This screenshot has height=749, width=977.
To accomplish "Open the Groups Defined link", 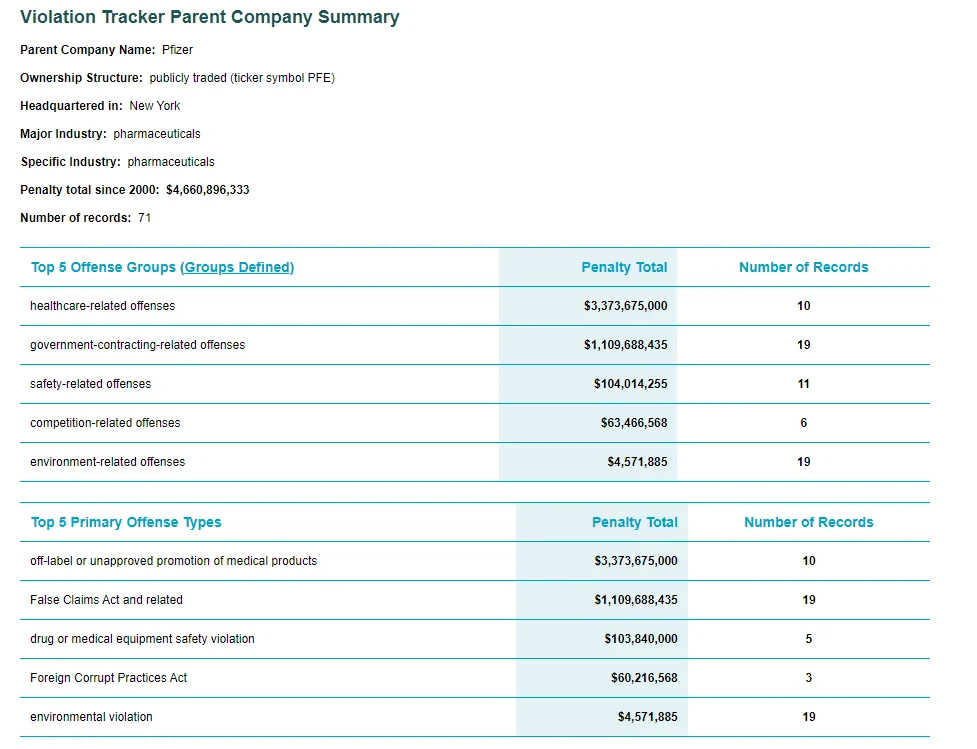I will 237,267.
